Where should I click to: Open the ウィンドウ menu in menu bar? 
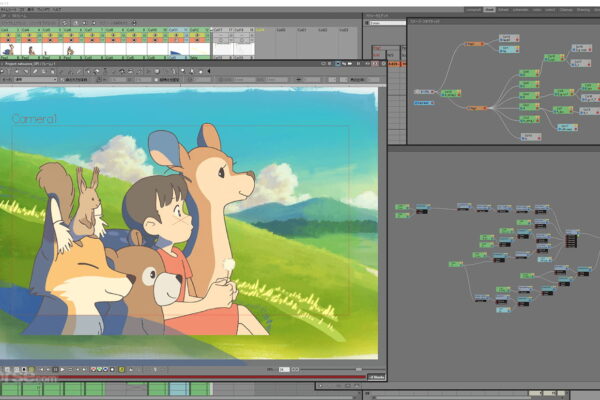pos(44,9)
